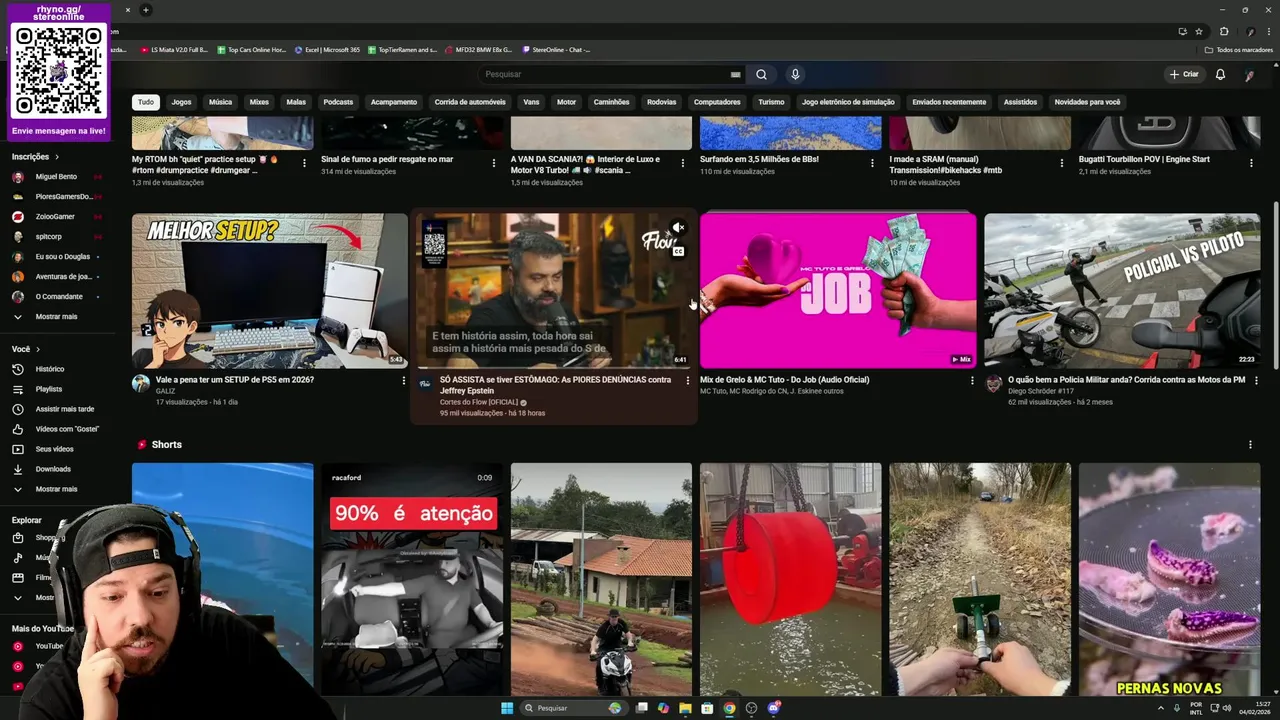Click the YouTube search input field

(x=605, y=74)
